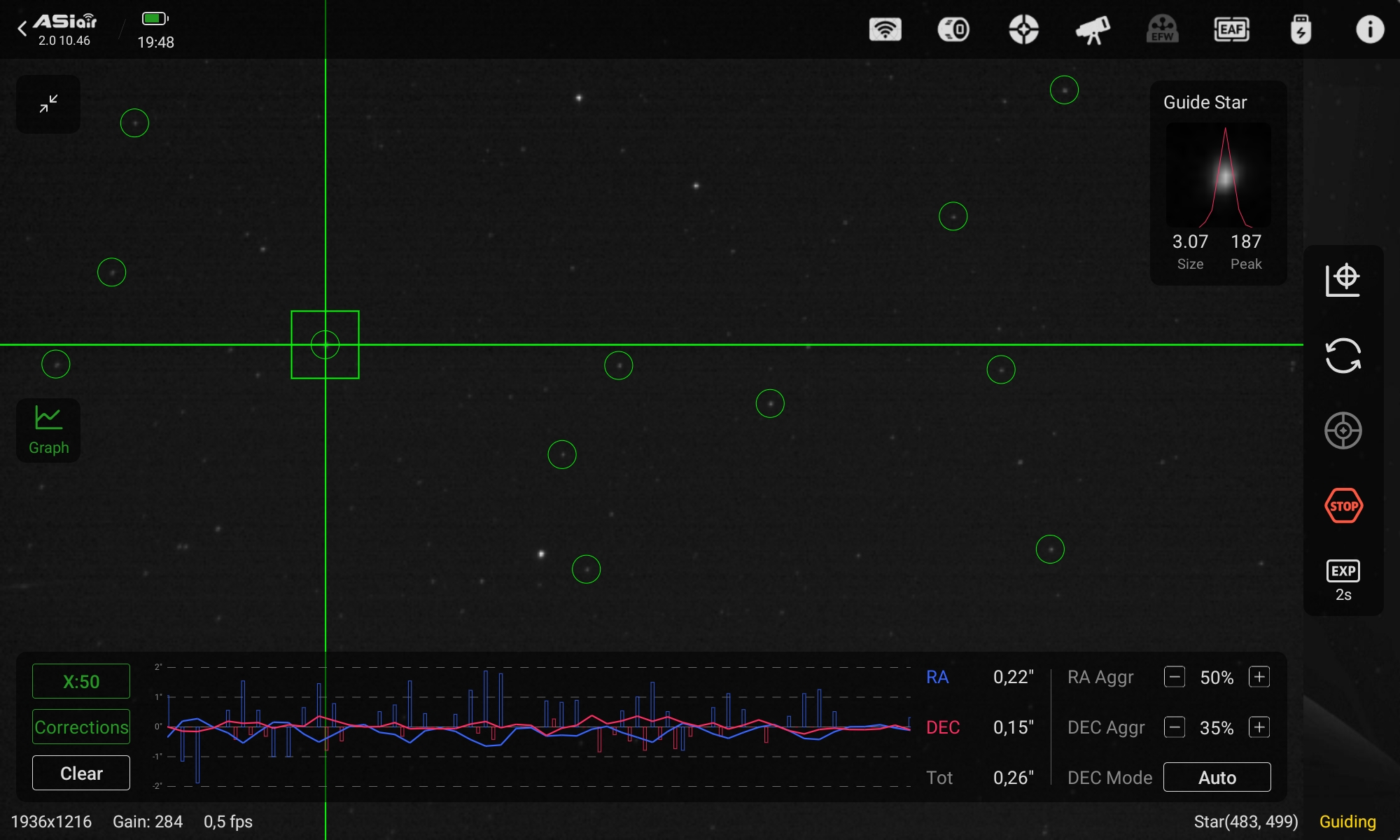Screen dimensions: 1400x840
Task: Change the X:50 graph scale
Action: click(81, 681)
